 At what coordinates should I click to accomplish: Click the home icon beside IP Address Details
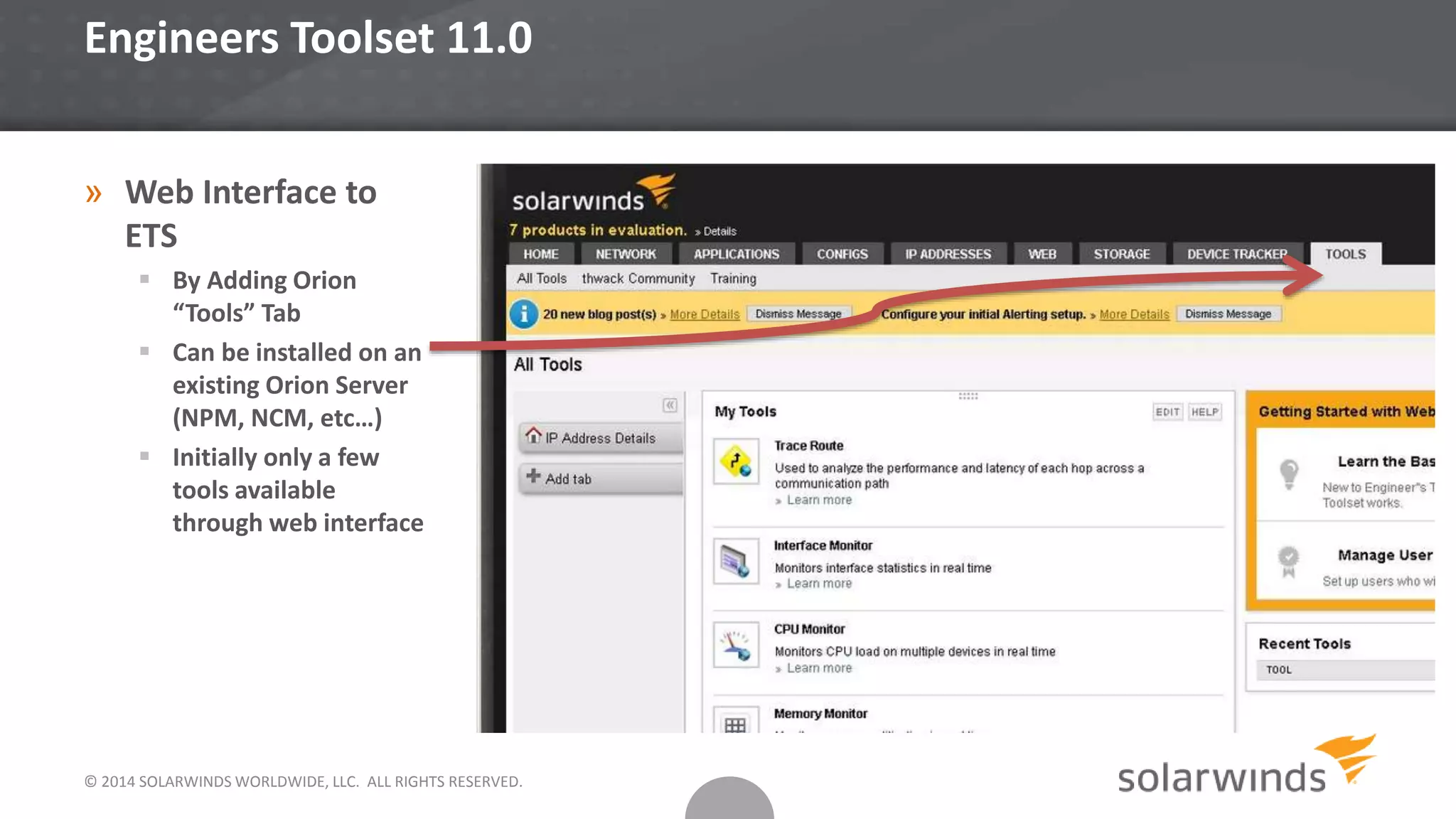pos(533,435)
